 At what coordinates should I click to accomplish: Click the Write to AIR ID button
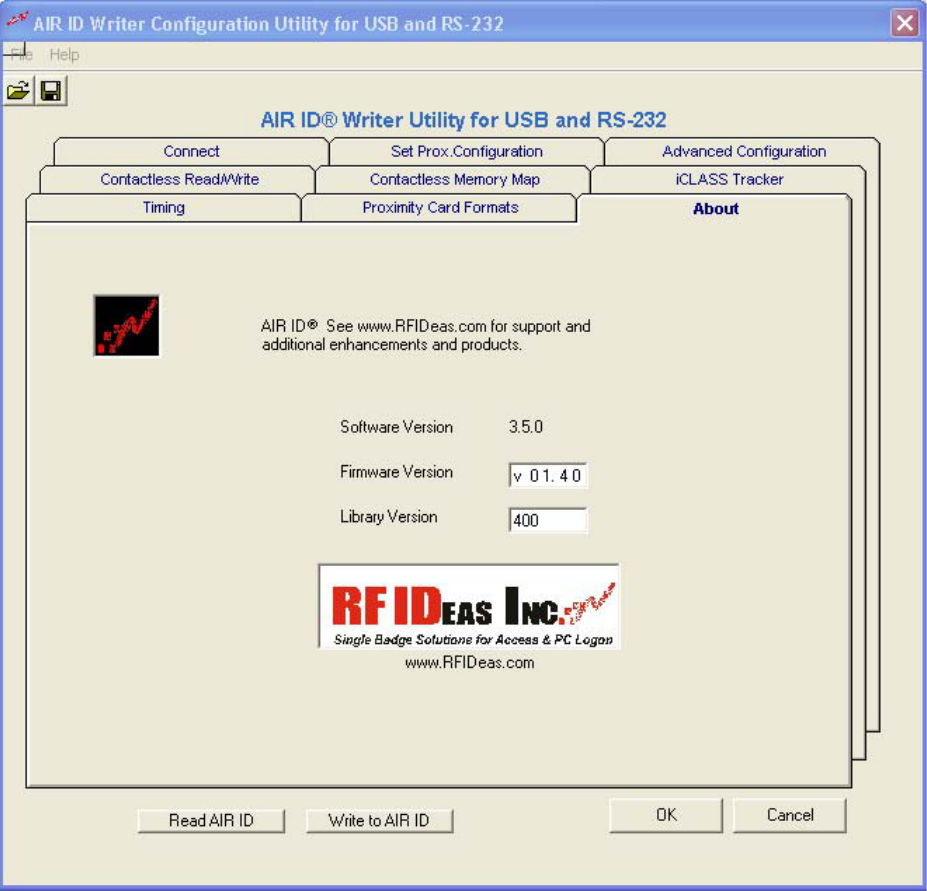[x=379, y=821]
